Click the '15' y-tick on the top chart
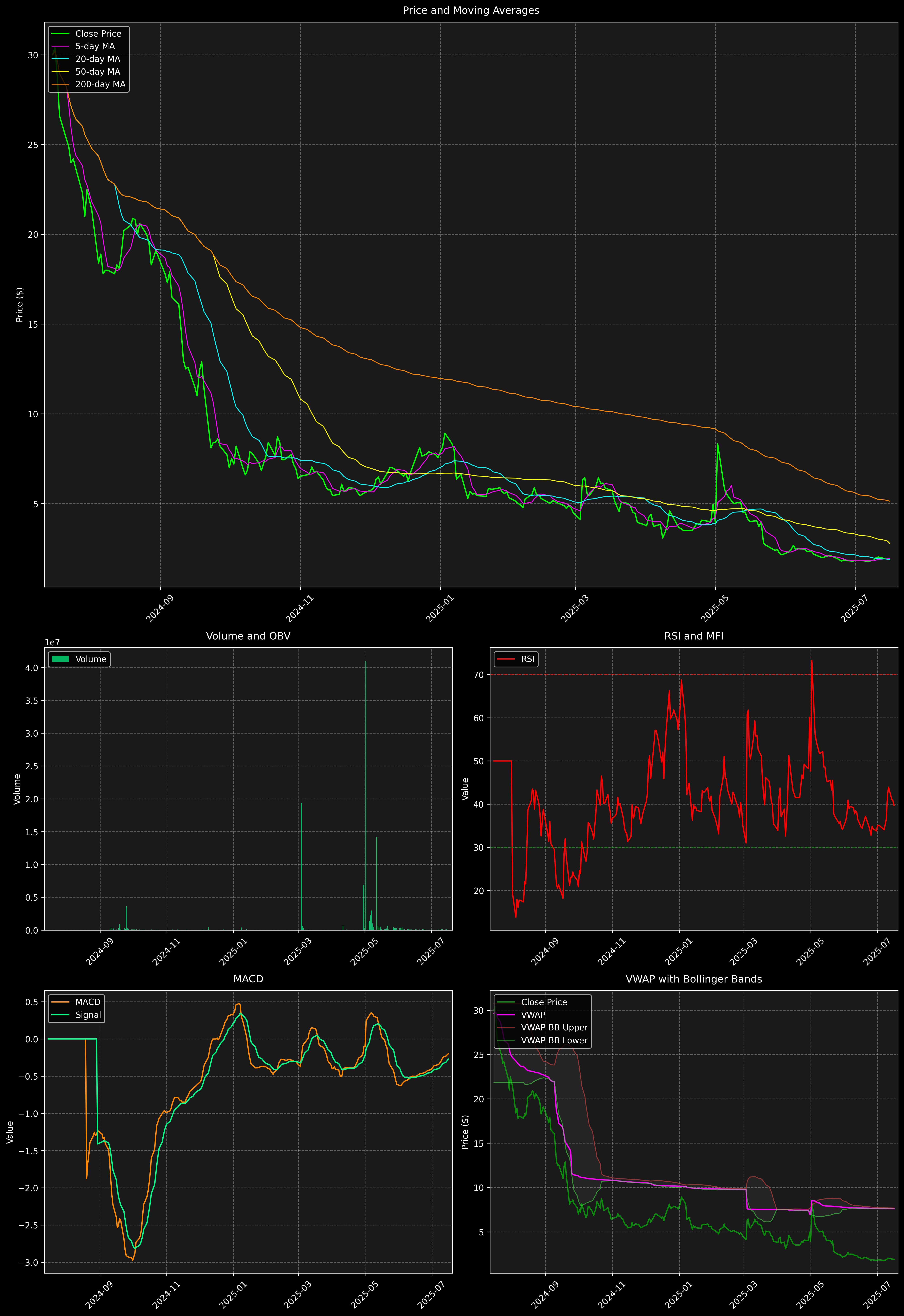The image size is (904, 1316). 33,324
